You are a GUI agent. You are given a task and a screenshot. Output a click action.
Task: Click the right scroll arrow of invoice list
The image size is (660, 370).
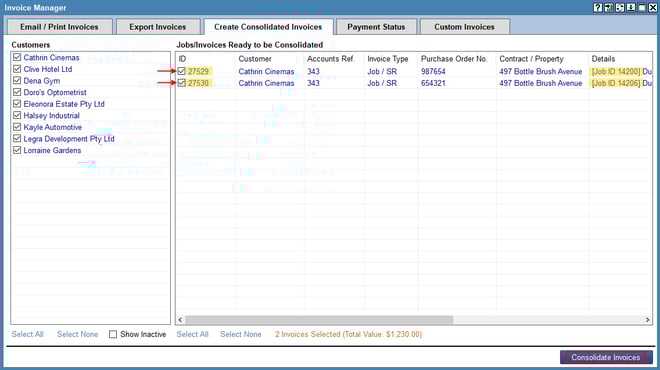[x=647, y=320]
